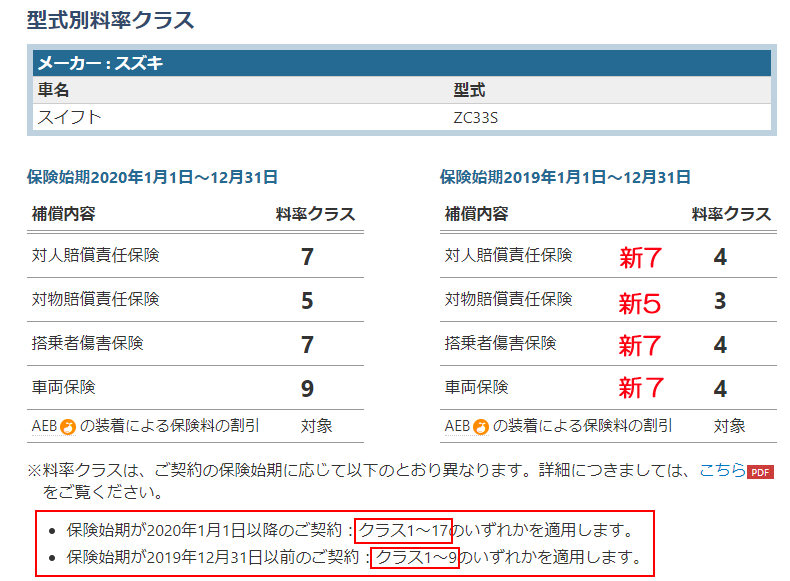Click 対象 value in the 2020 table

point(316,426)
